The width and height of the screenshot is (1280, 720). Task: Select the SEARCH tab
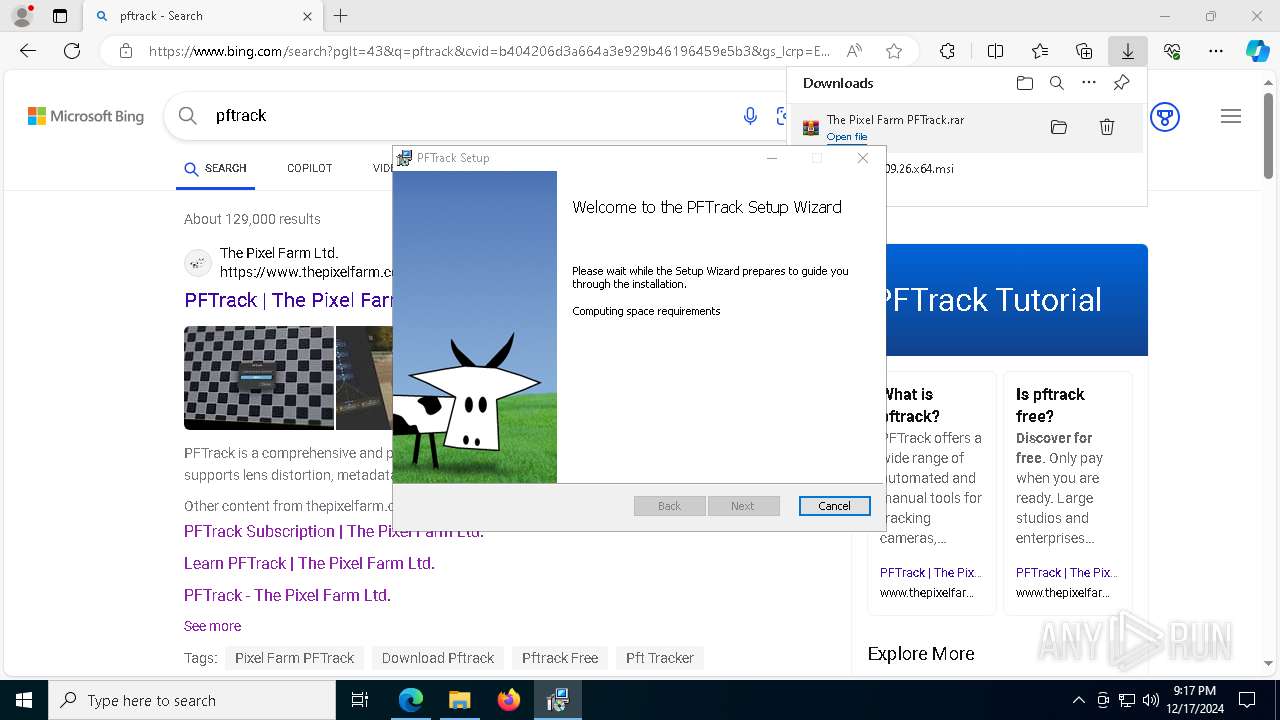[215, 169]
